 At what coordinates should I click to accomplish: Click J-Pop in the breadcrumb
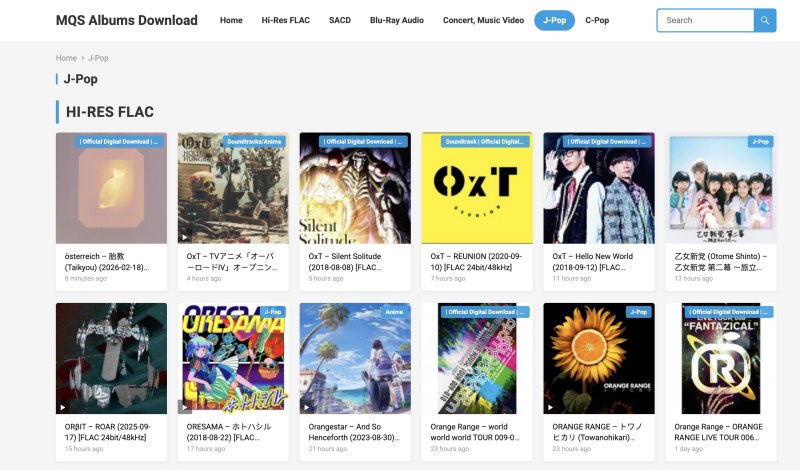98,58
